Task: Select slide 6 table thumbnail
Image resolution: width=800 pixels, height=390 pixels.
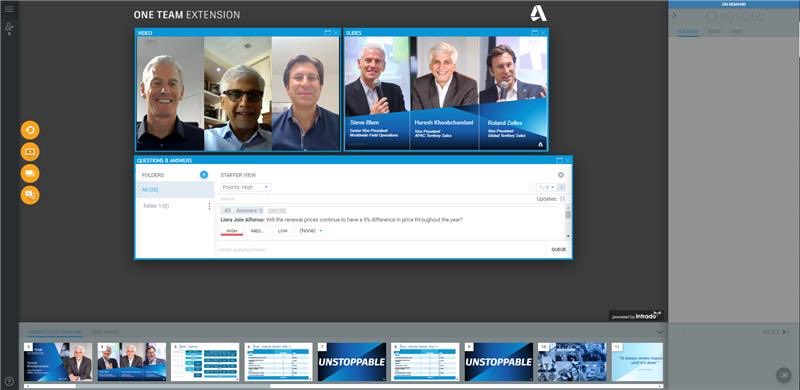Action: point(279,362)
